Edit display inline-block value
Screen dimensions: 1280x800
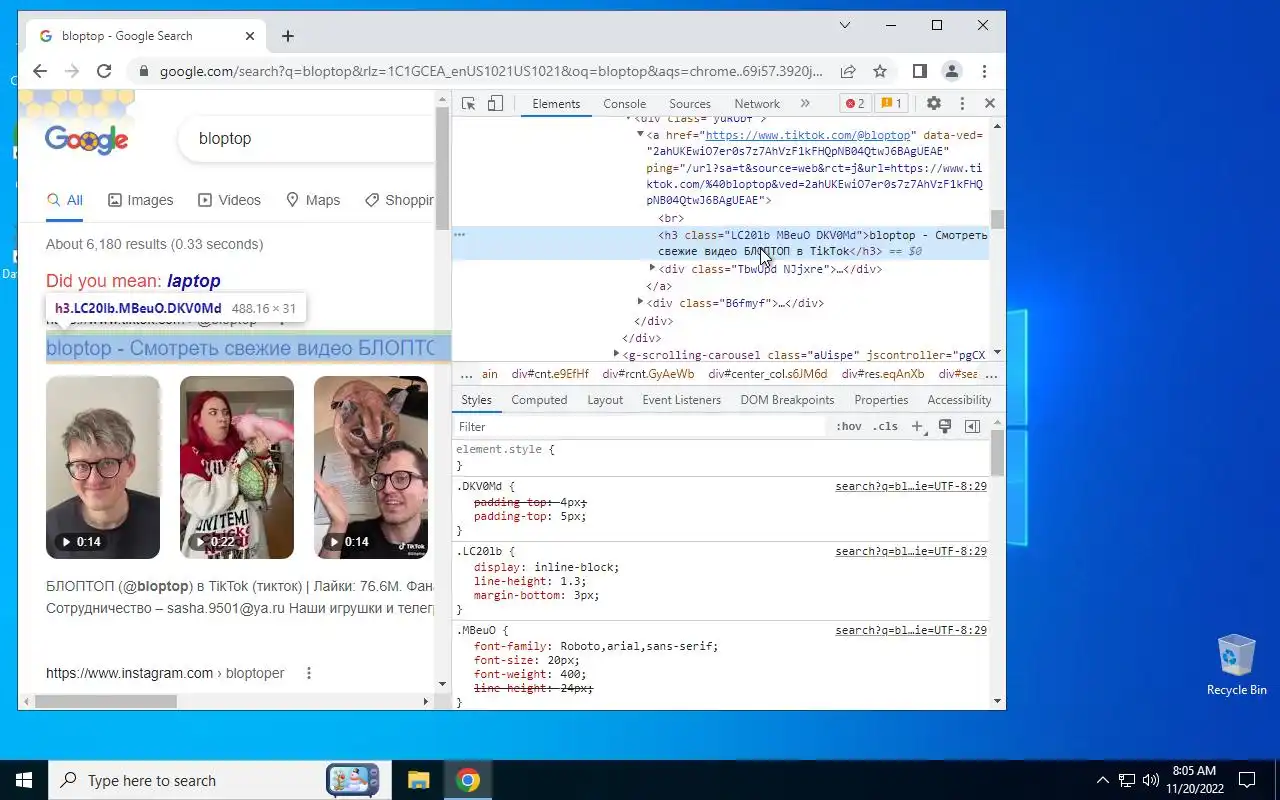[576, 567]
